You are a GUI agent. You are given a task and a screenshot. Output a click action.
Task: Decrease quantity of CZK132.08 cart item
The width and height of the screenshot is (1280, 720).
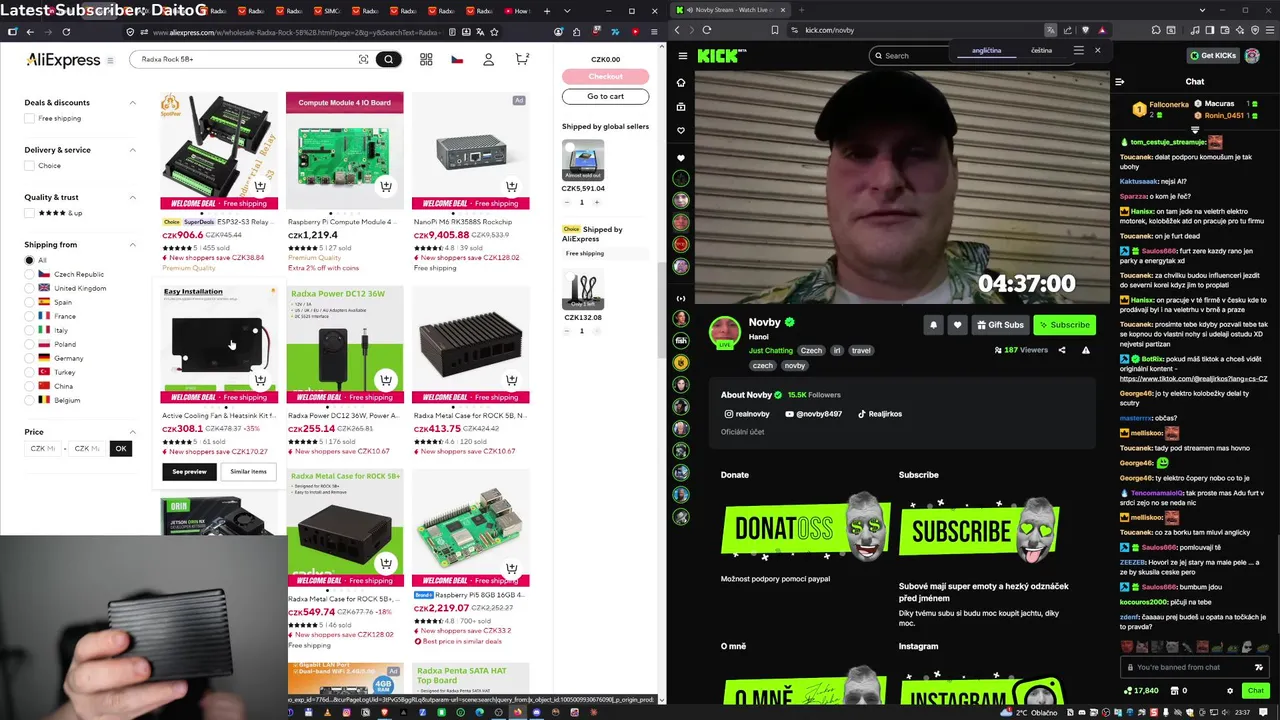click(x=567, y=331)
